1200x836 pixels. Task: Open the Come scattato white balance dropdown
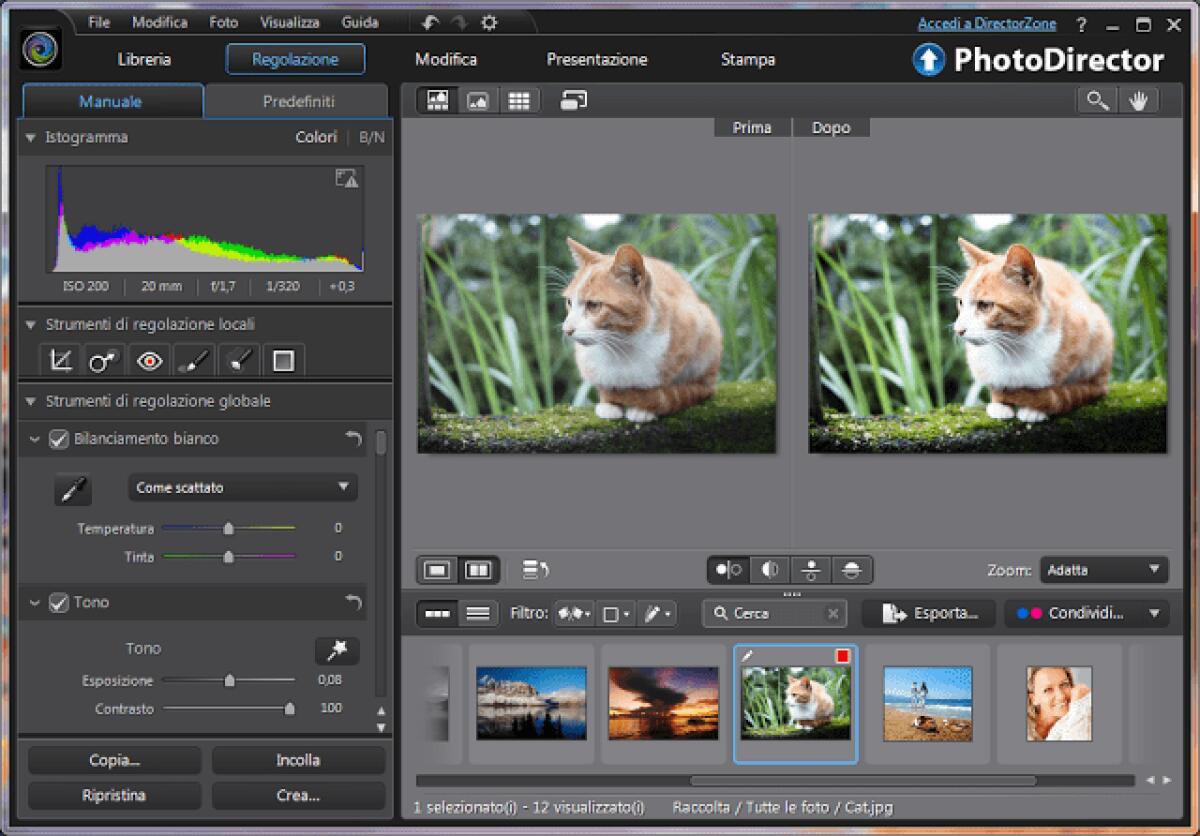pyautogui.click(x=242, y=487)
